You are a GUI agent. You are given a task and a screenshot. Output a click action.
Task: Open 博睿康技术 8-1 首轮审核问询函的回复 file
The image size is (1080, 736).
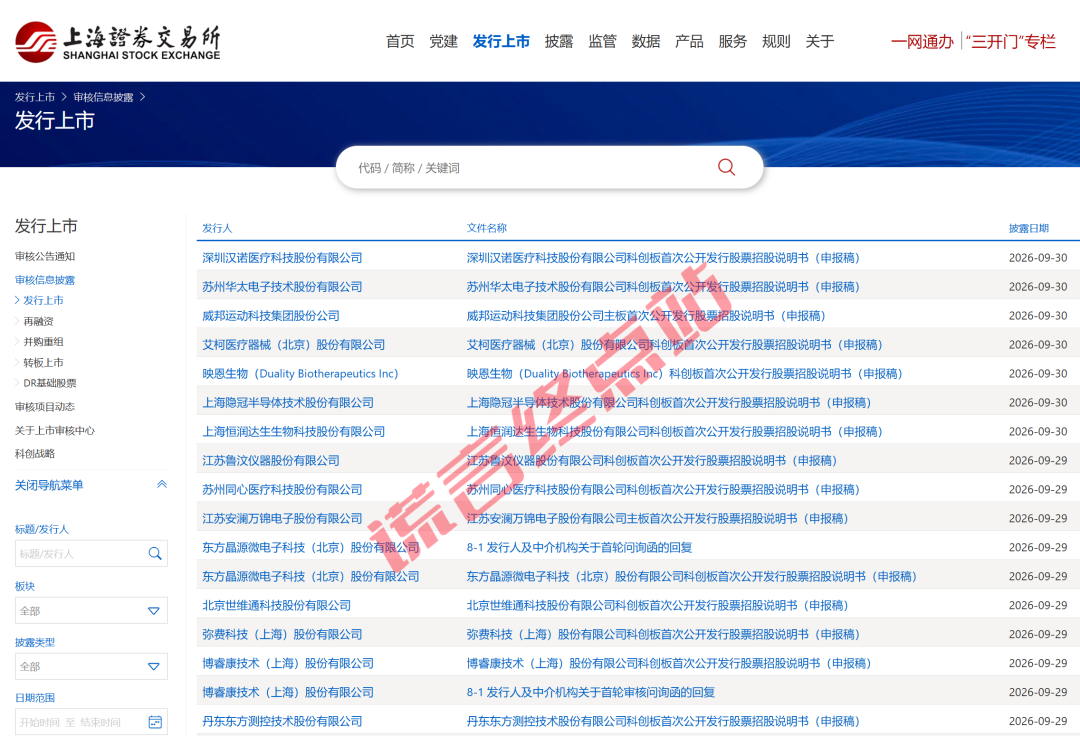click(590, 692)
